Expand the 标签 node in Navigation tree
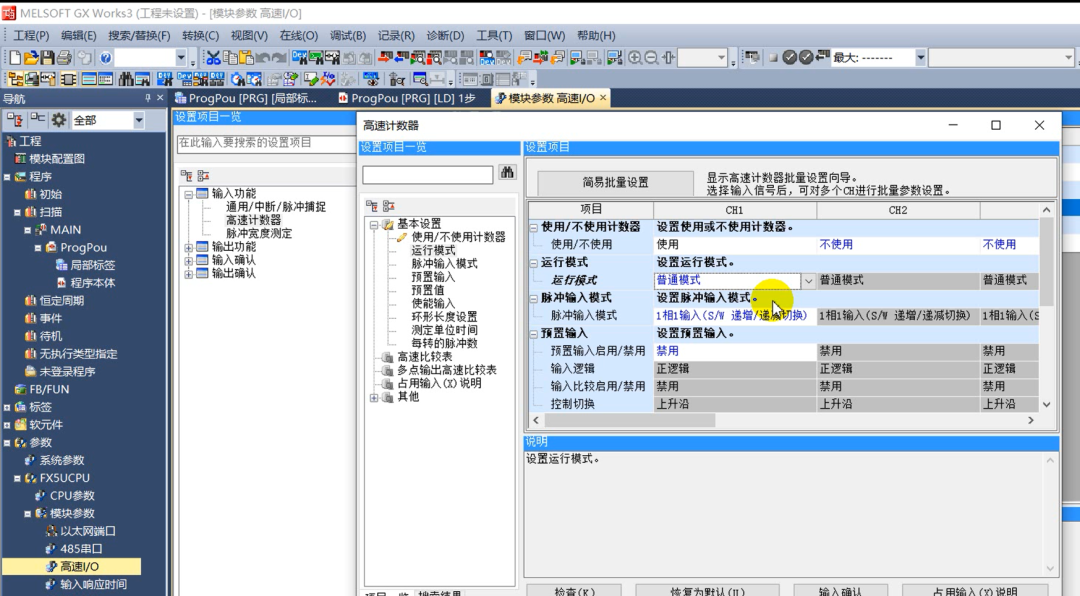This screenshot has height=596, width=1080. point(7,407)
